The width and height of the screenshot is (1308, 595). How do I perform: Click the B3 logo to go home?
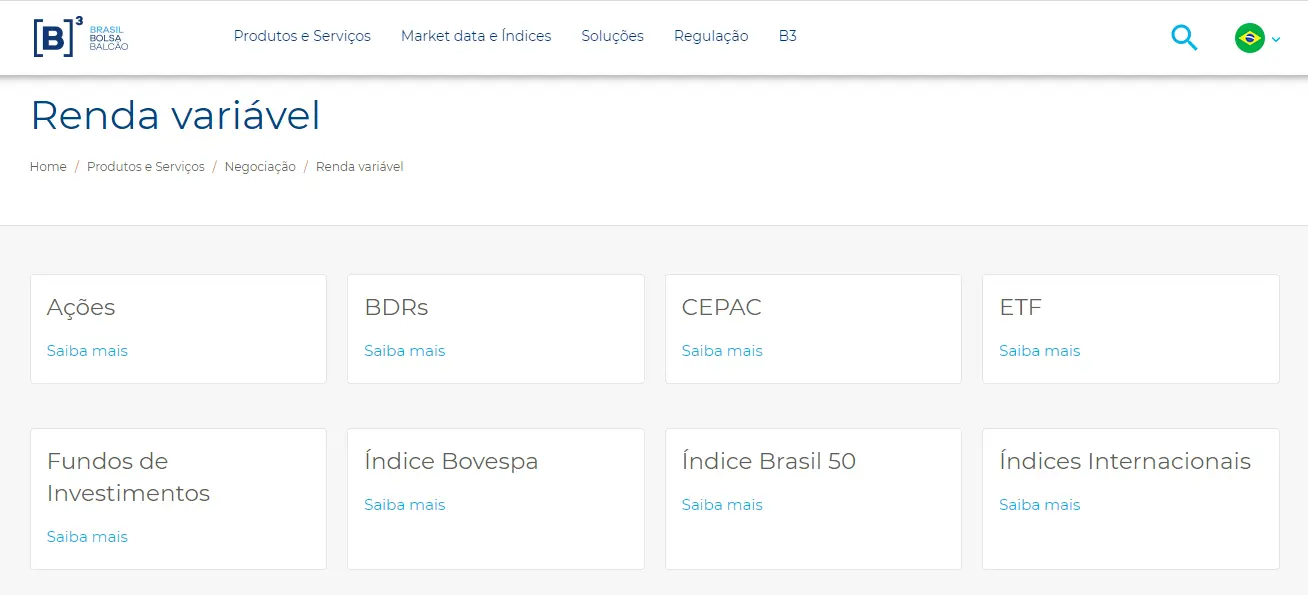(x=80, y=37)
